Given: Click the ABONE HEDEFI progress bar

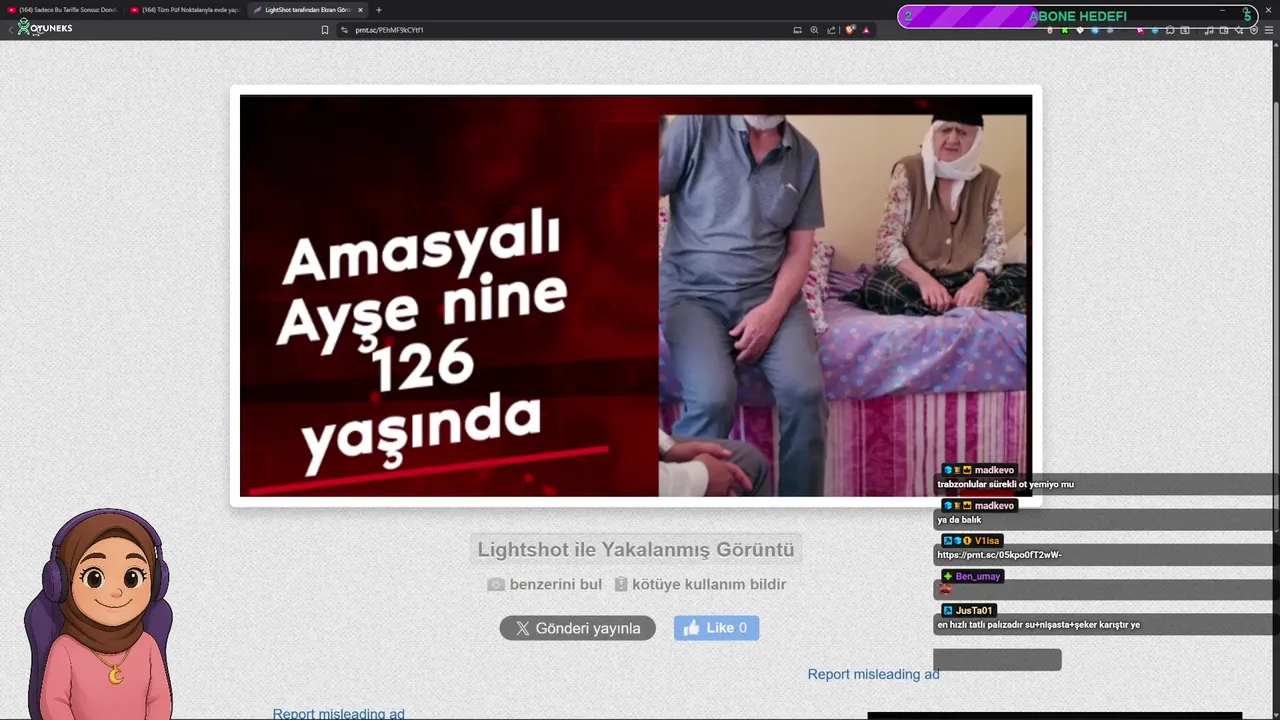Looking at the screenshot, I should tap(1077, 16).
